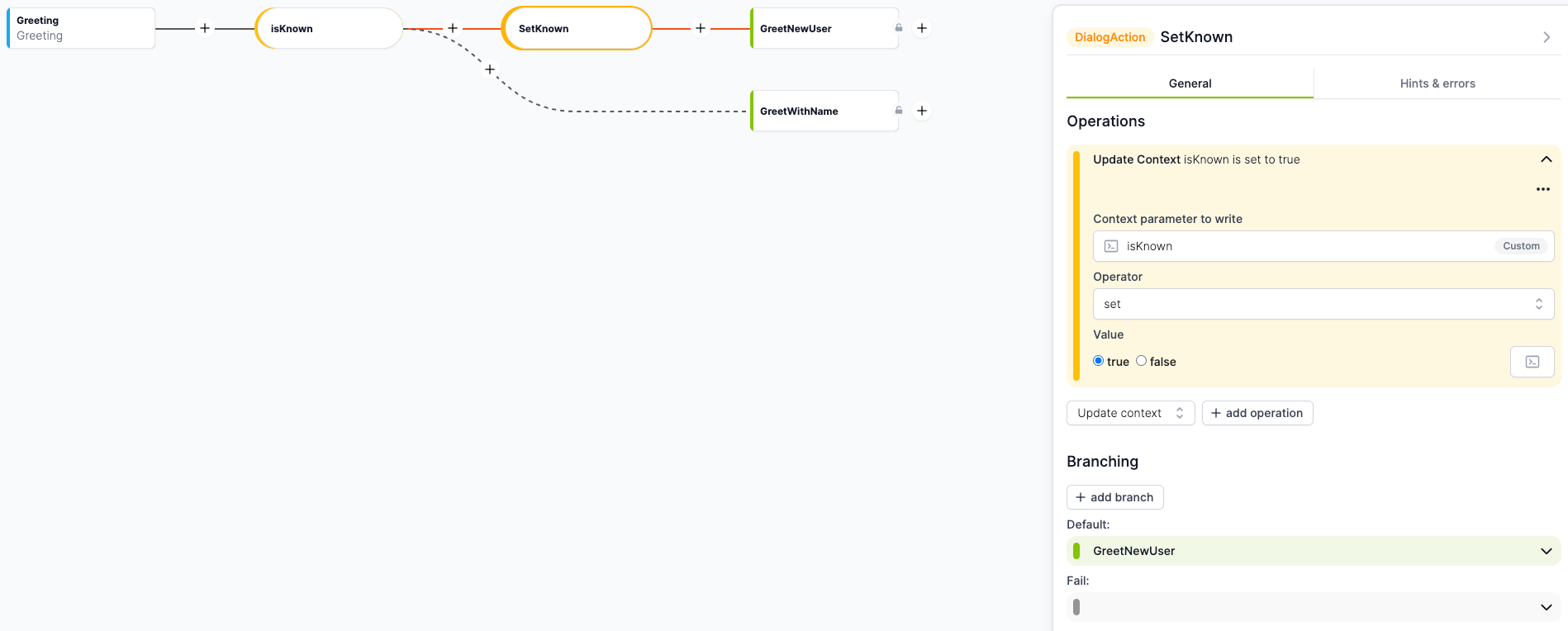Select the General tab

1190,83
